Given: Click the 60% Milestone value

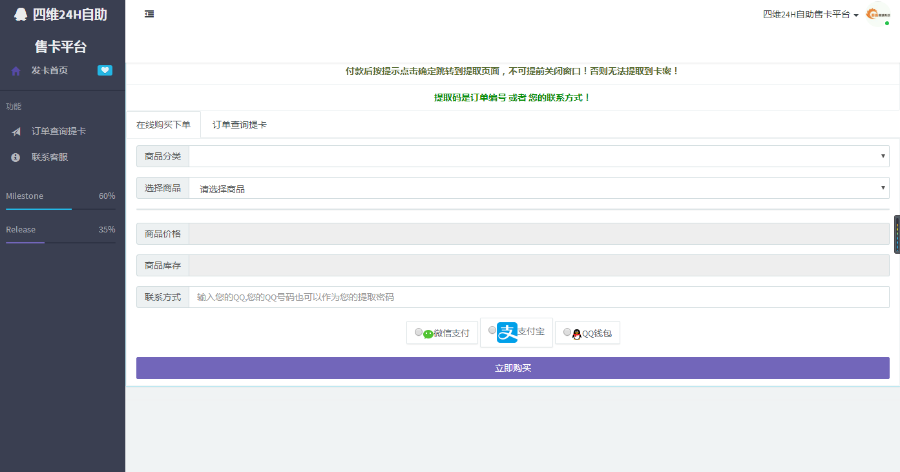Looking at the screenshot, I should (107, 196).
